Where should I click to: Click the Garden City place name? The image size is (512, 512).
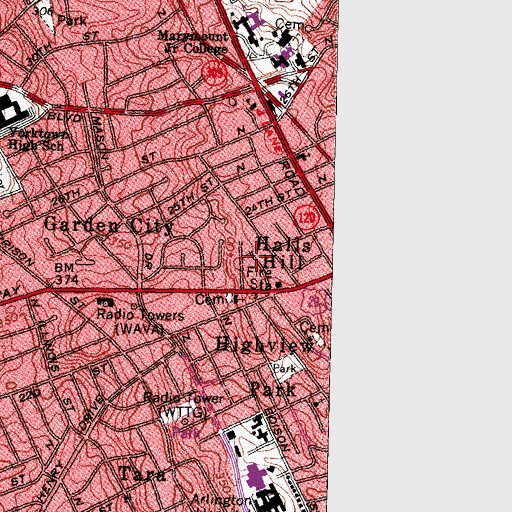point(109,225)
